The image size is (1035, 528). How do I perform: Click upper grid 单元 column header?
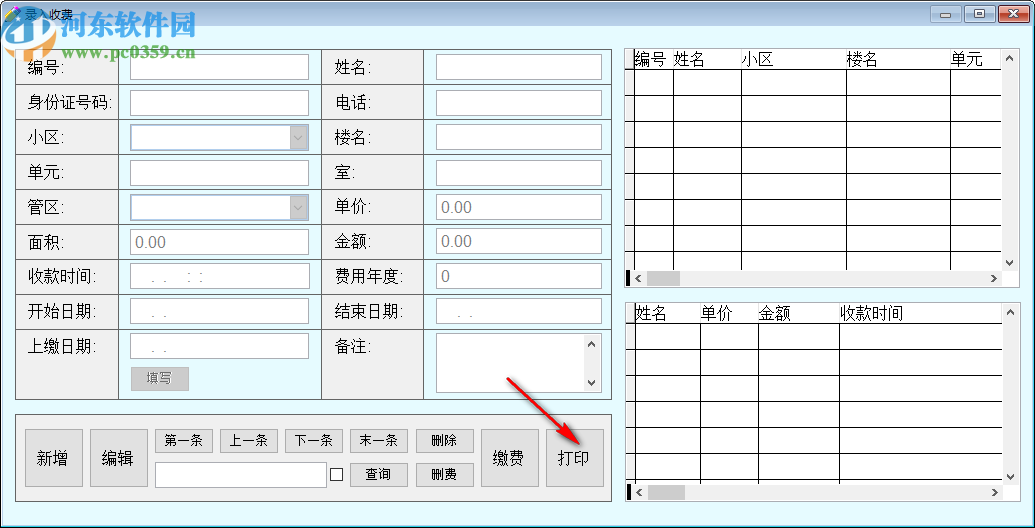tap(976, 59)
